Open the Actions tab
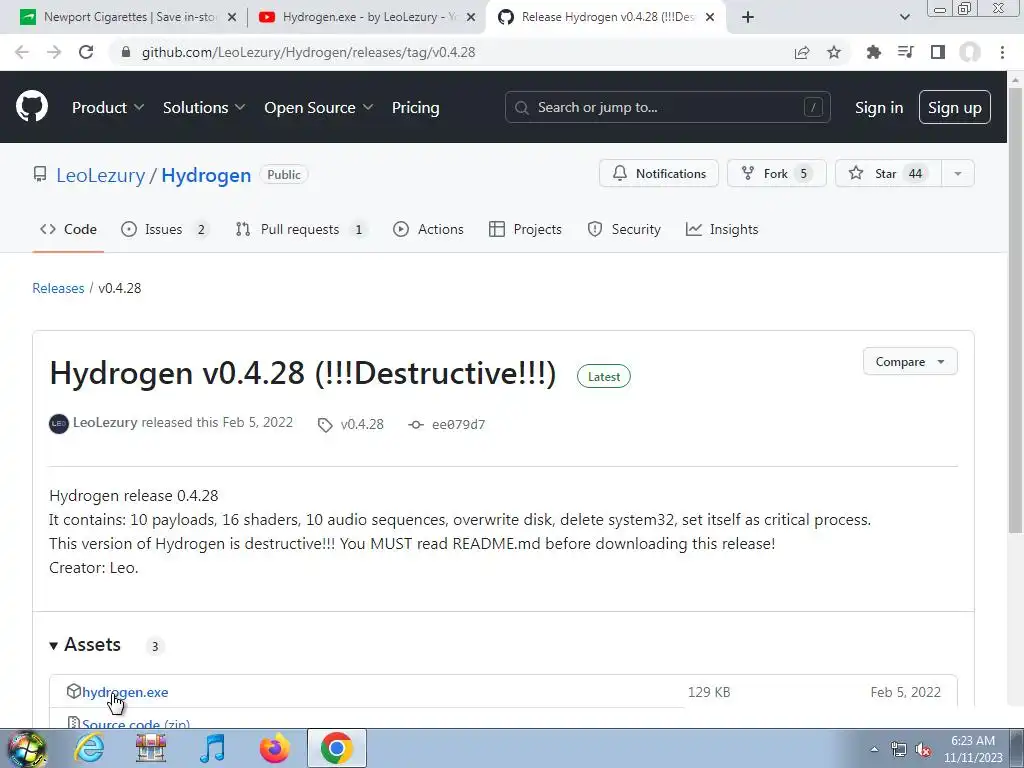This screenshot has width=1024, height=768. point(428,229)
